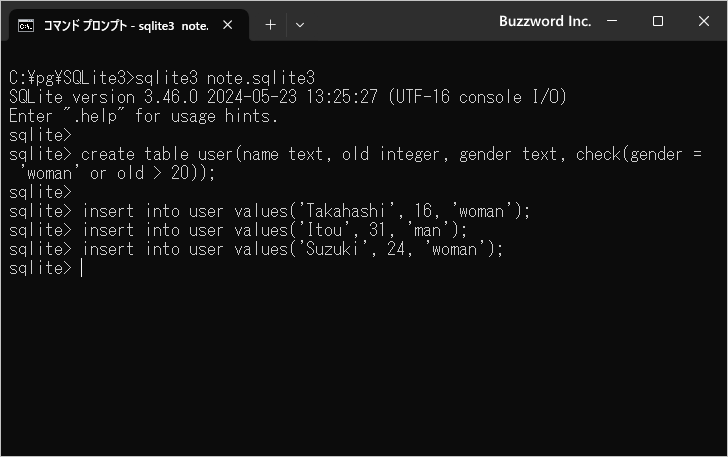
Task: Click the Command Prompt icon in the tab
Action: [27, 25]
